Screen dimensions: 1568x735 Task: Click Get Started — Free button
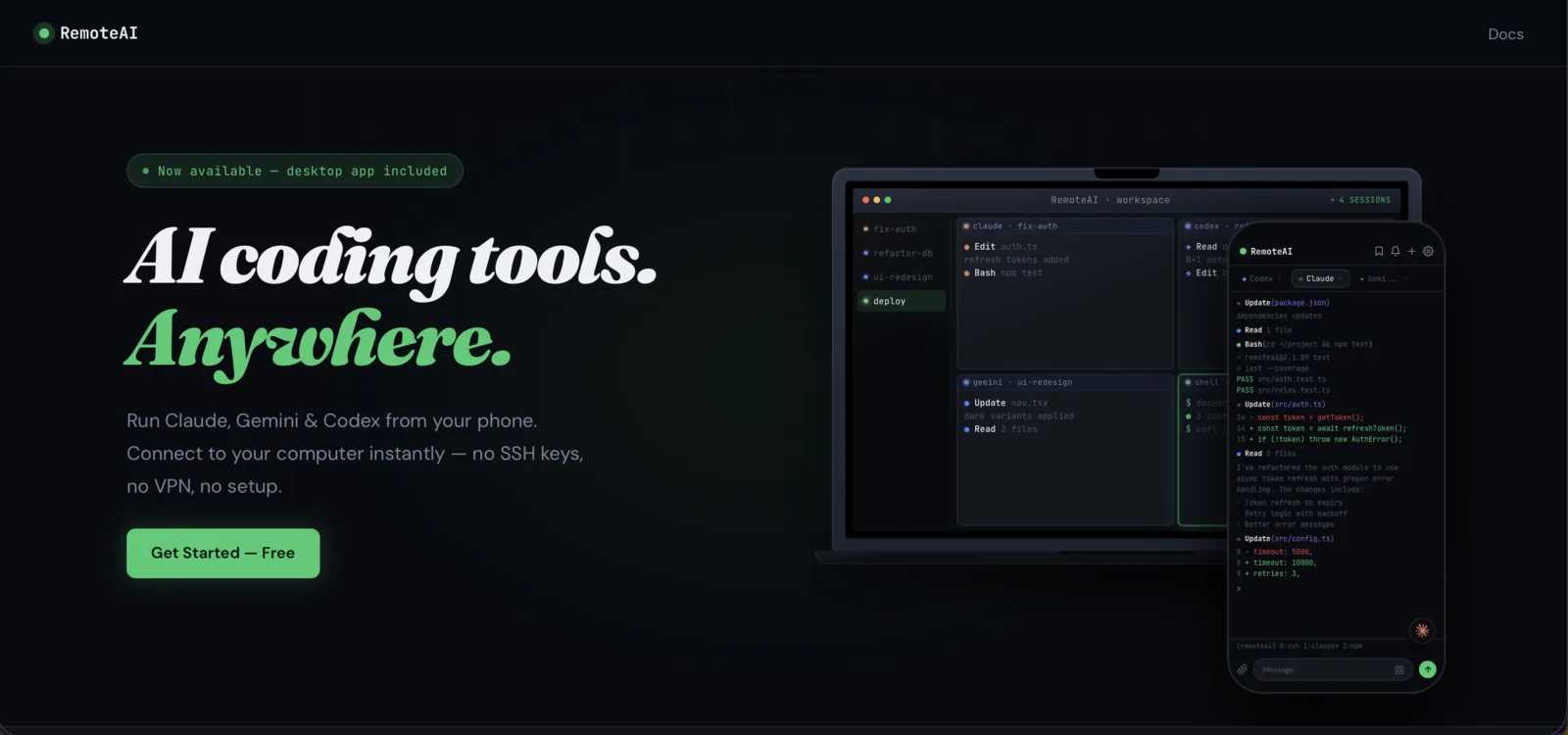click(223, 554)
